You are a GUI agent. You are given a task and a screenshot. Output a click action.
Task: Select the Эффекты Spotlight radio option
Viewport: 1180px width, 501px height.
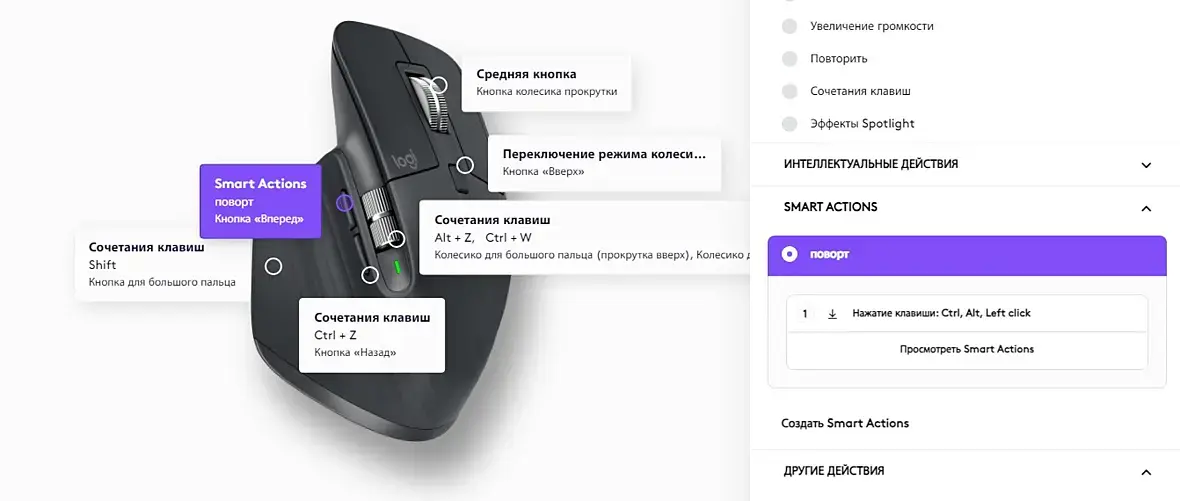(x=789, y=124)
